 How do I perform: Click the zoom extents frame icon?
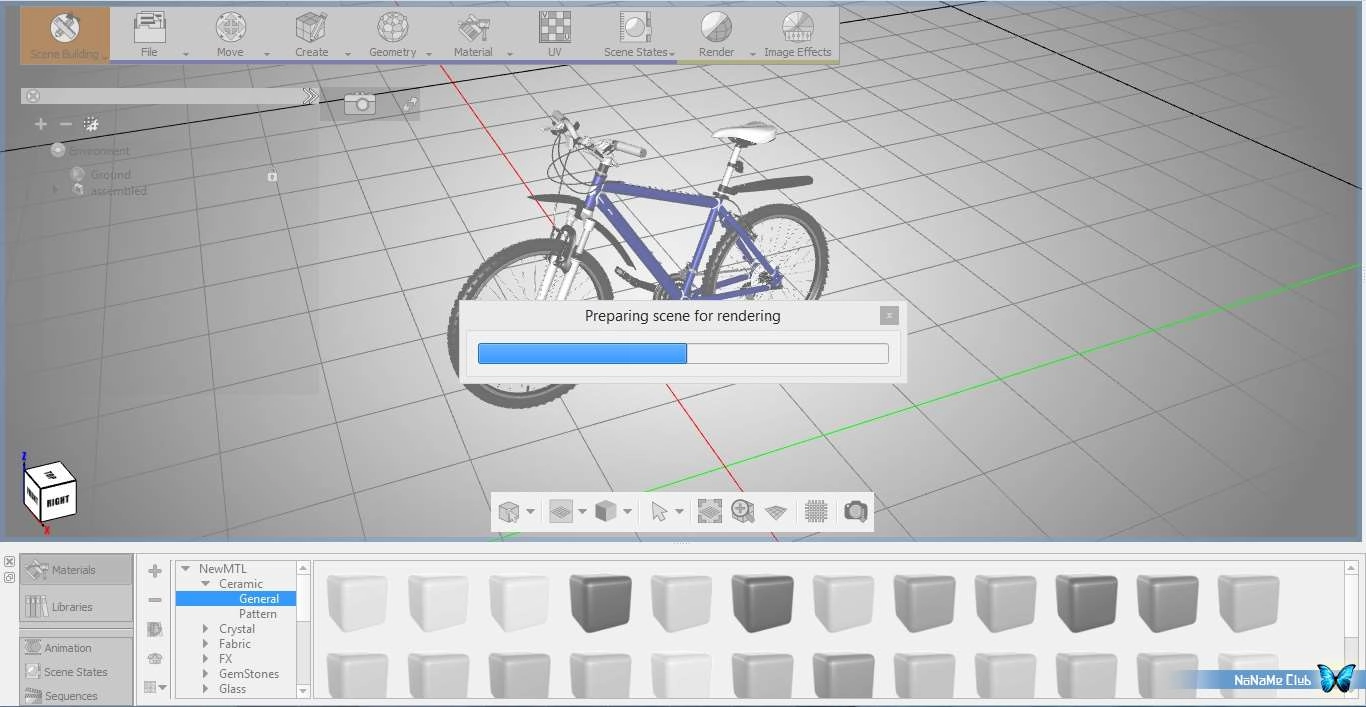pos(709,512)
